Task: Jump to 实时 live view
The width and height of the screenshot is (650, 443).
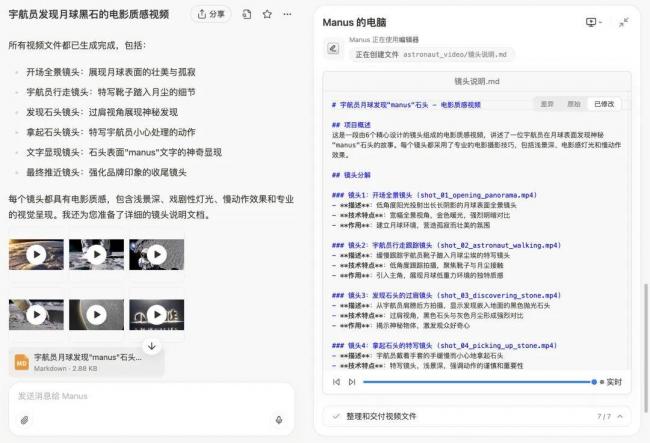Action: [613, 381]
